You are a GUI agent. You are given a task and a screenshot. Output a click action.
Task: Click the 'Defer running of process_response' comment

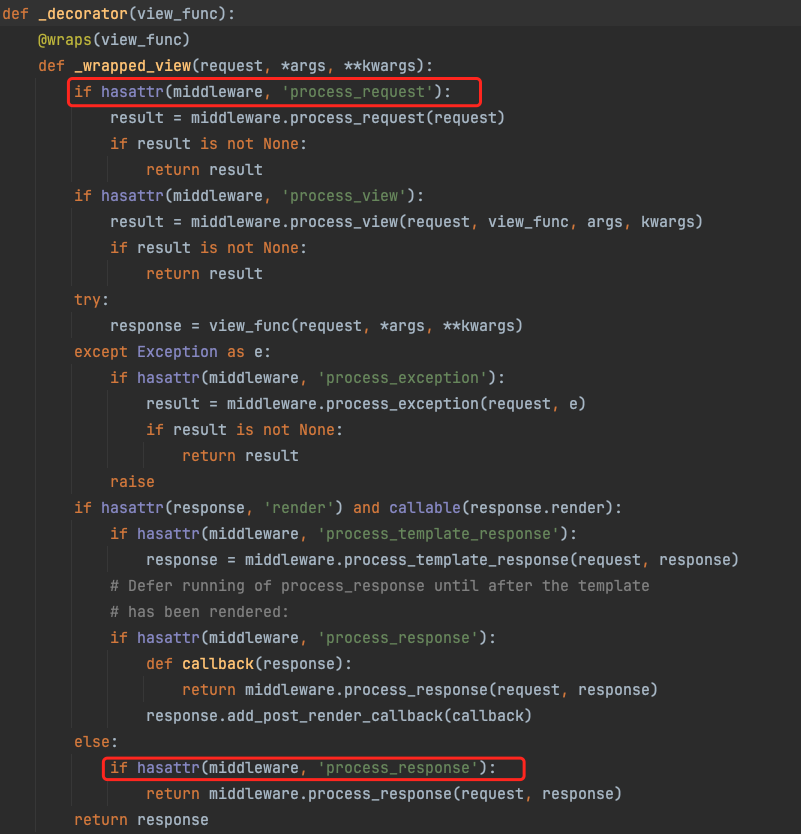379,586
